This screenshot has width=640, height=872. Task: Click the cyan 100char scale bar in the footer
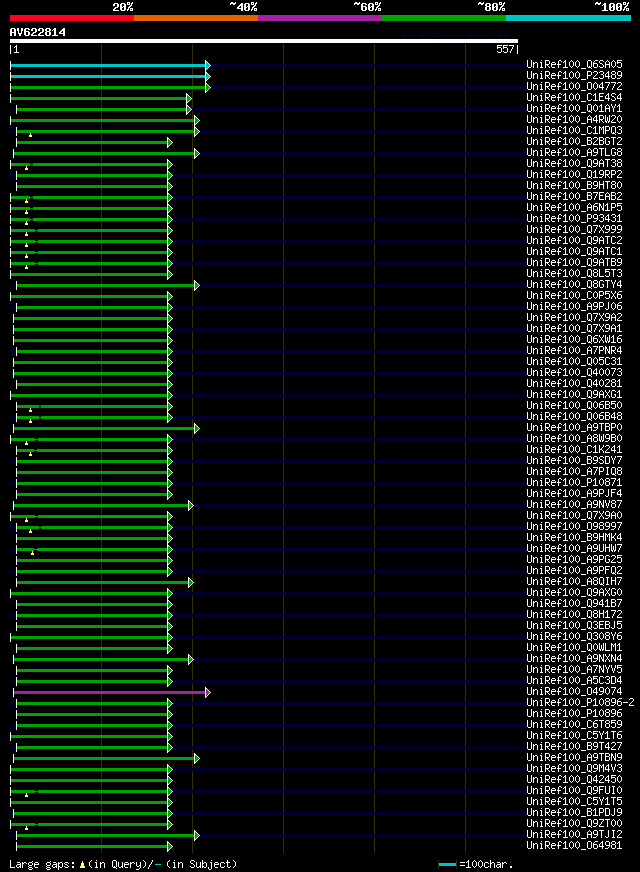click(x=448, y=865)
